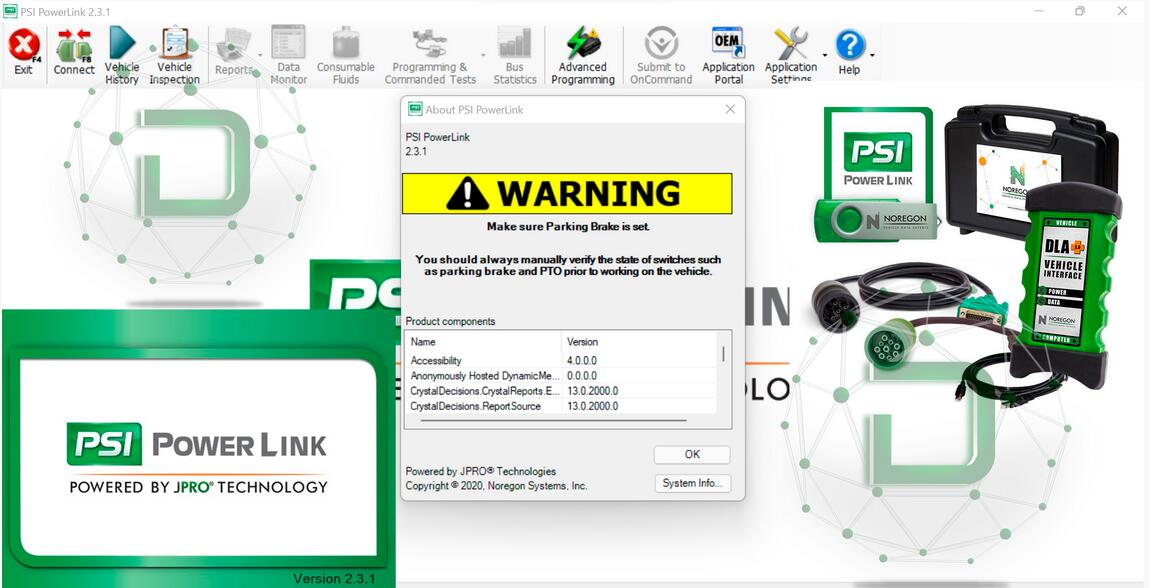Select the CrystalDecisions.ReportSource row
This screenshot has width=1149, height=588.
point(561,406)
